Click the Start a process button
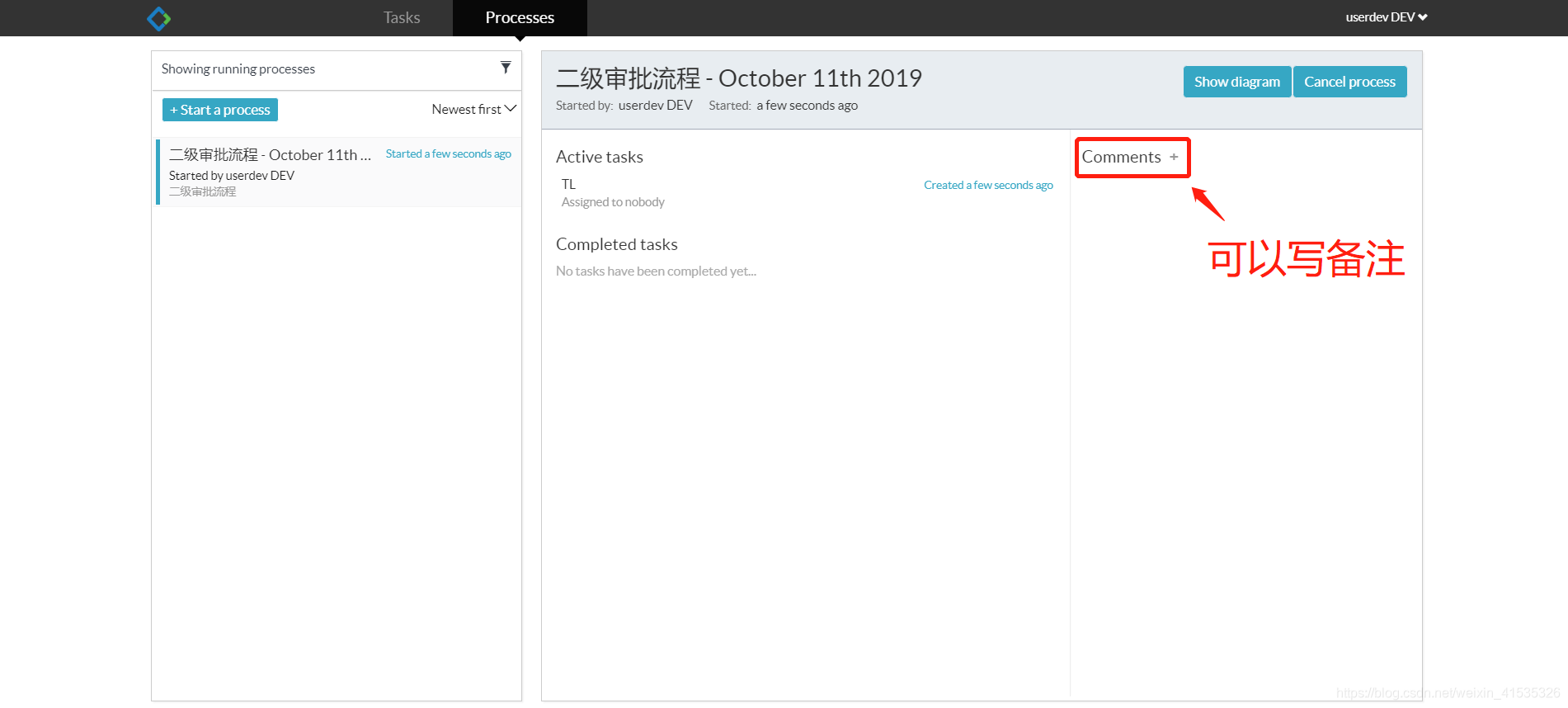The height and width of the screenshot is (708, 1568). coord(220,110)
